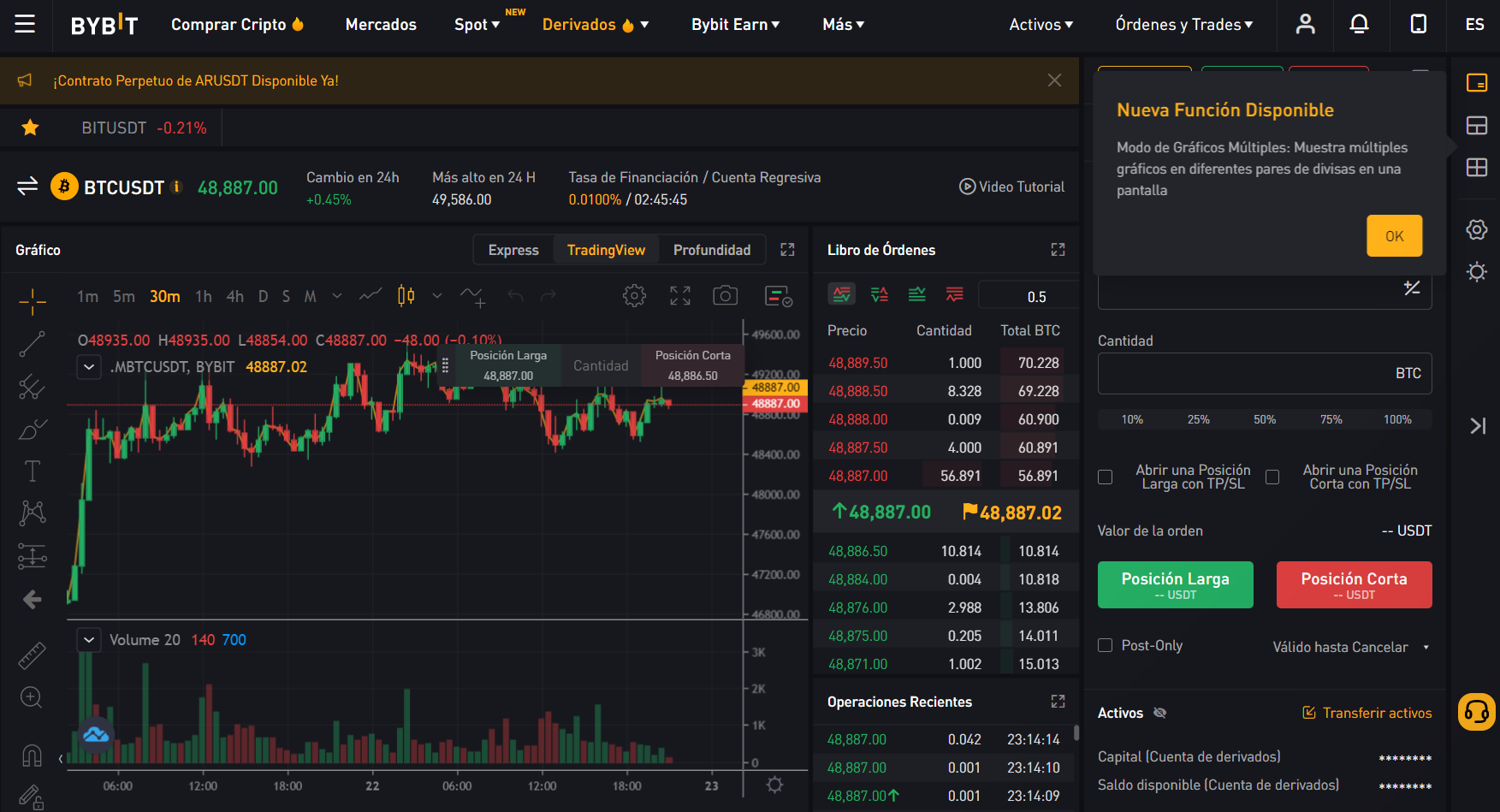This screenshot has width=1500, height=812.
Task: Click the customer support headset icon
Action: [x=1476, y=712]
